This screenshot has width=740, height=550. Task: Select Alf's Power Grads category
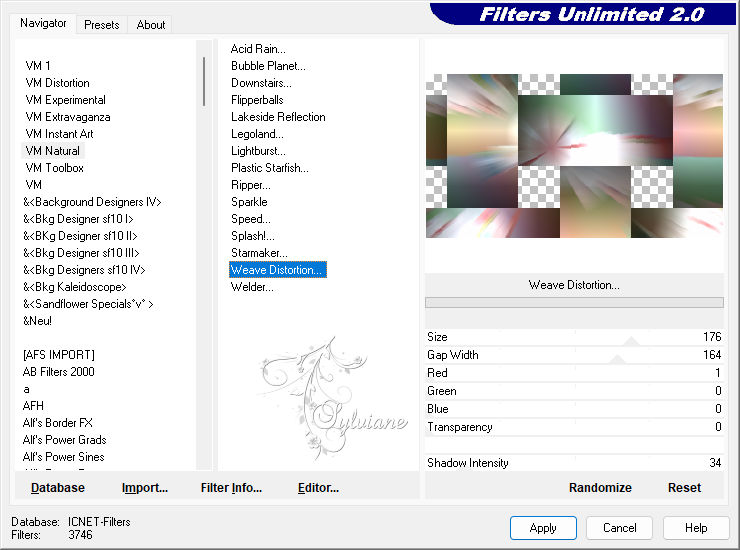pos(64,440)
